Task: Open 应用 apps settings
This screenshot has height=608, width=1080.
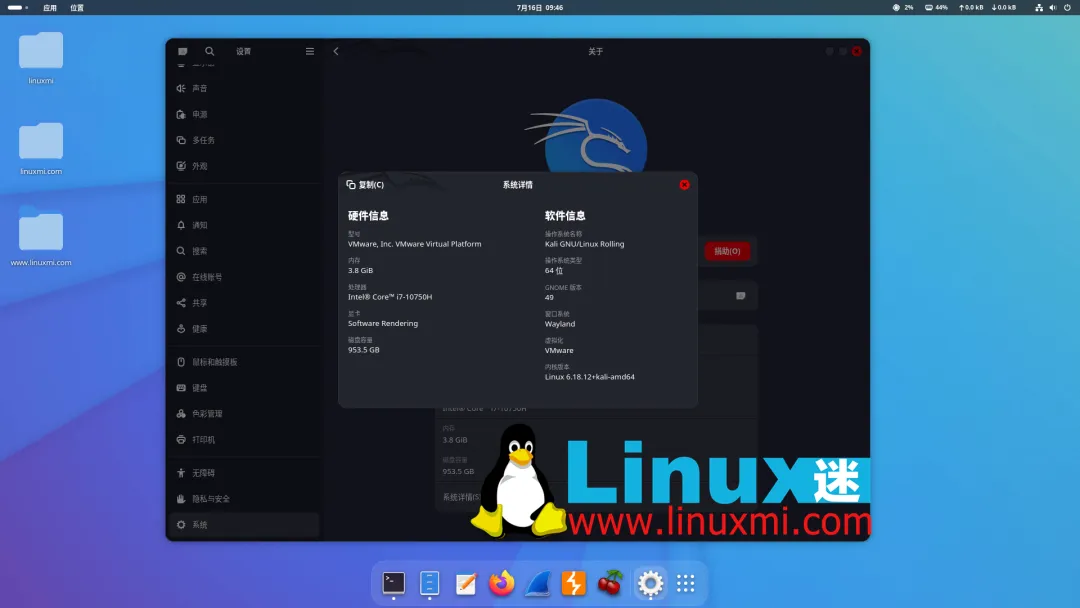Action: (x=244, y=199)
